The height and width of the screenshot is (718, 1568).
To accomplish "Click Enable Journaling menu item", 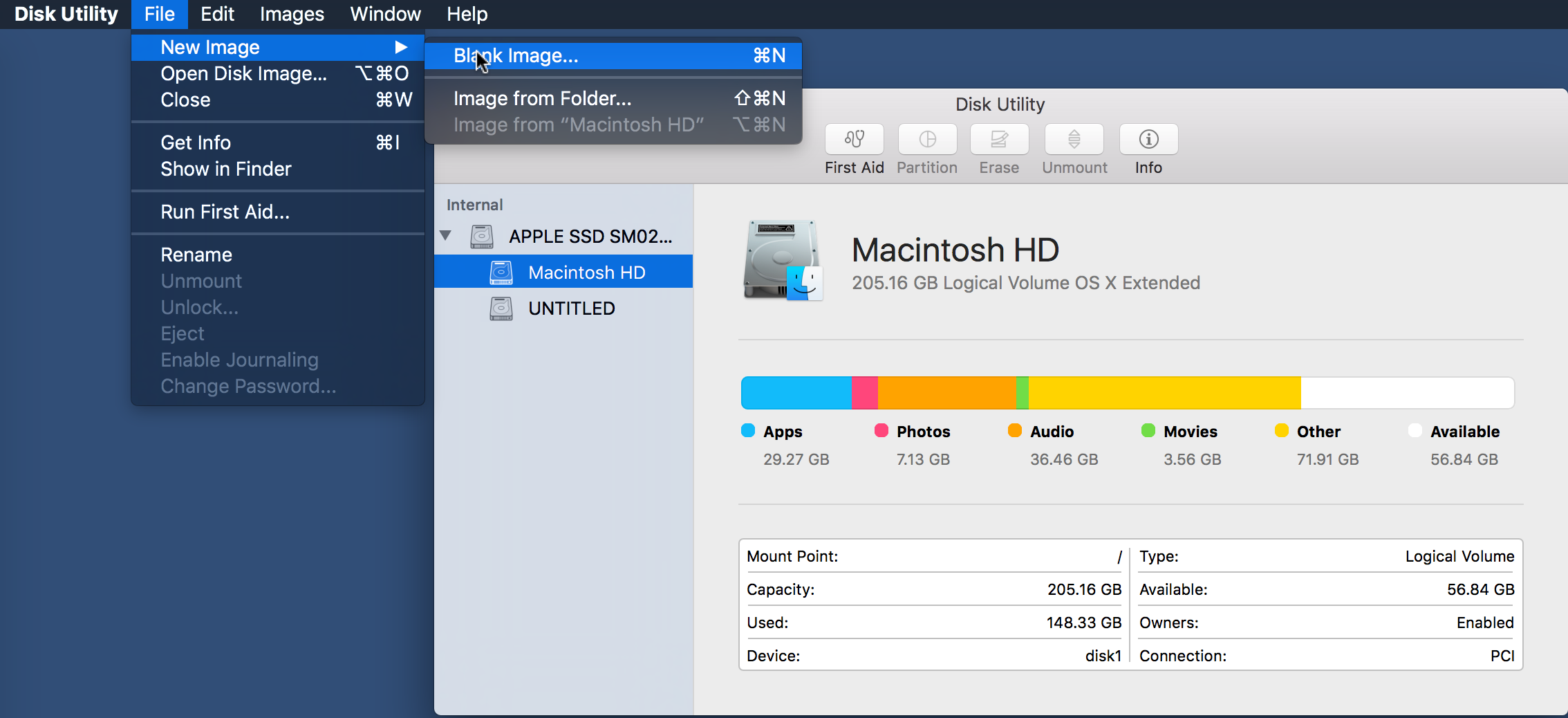I will [278, 360].
